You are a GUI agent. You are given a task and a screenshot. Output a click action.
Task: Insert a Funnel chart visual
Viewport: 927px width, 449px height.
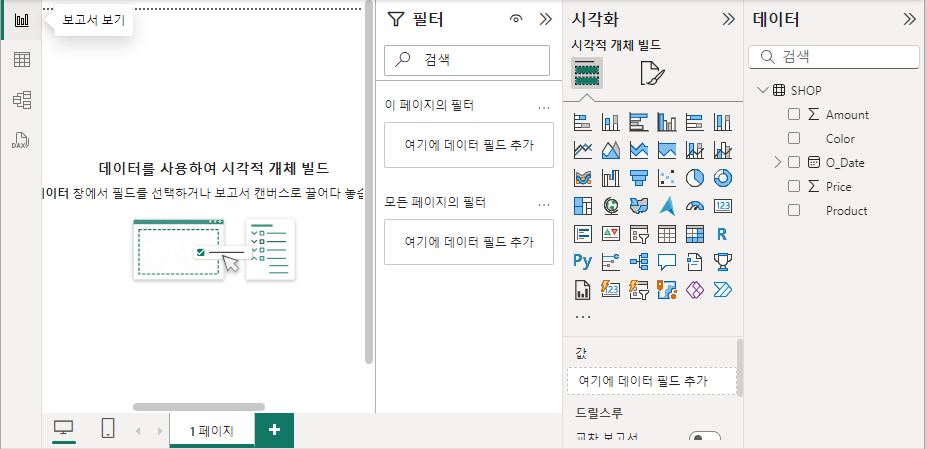[639, 177]
